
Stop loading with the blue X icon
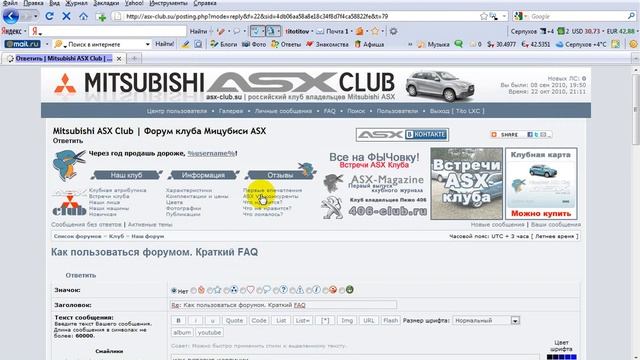66,16
